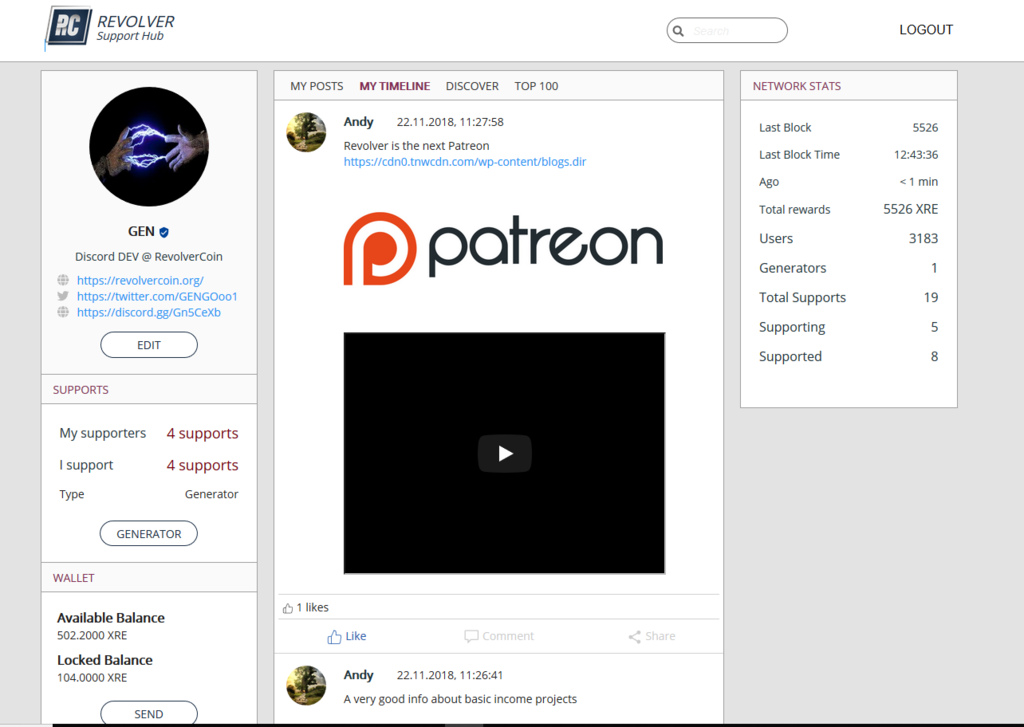Screen dimensions: 1024x727
Task: Click the Total Supports value 19
Action: (x=931, y=298)
